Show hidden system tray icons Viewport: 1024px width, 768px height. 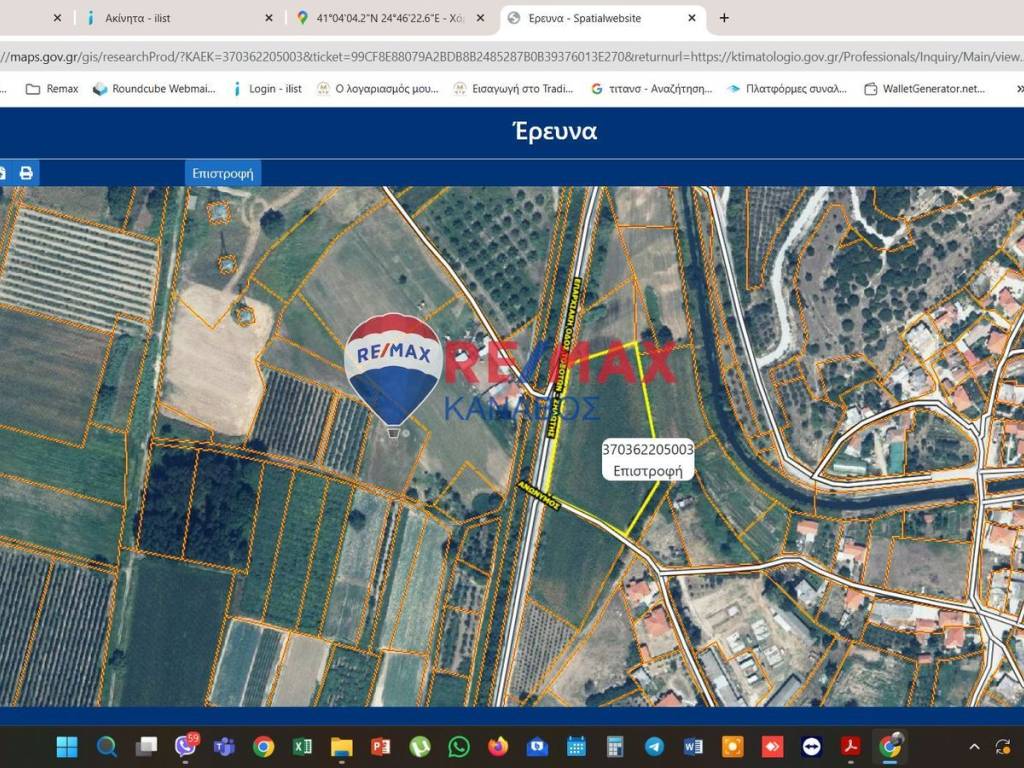(975, 746)
